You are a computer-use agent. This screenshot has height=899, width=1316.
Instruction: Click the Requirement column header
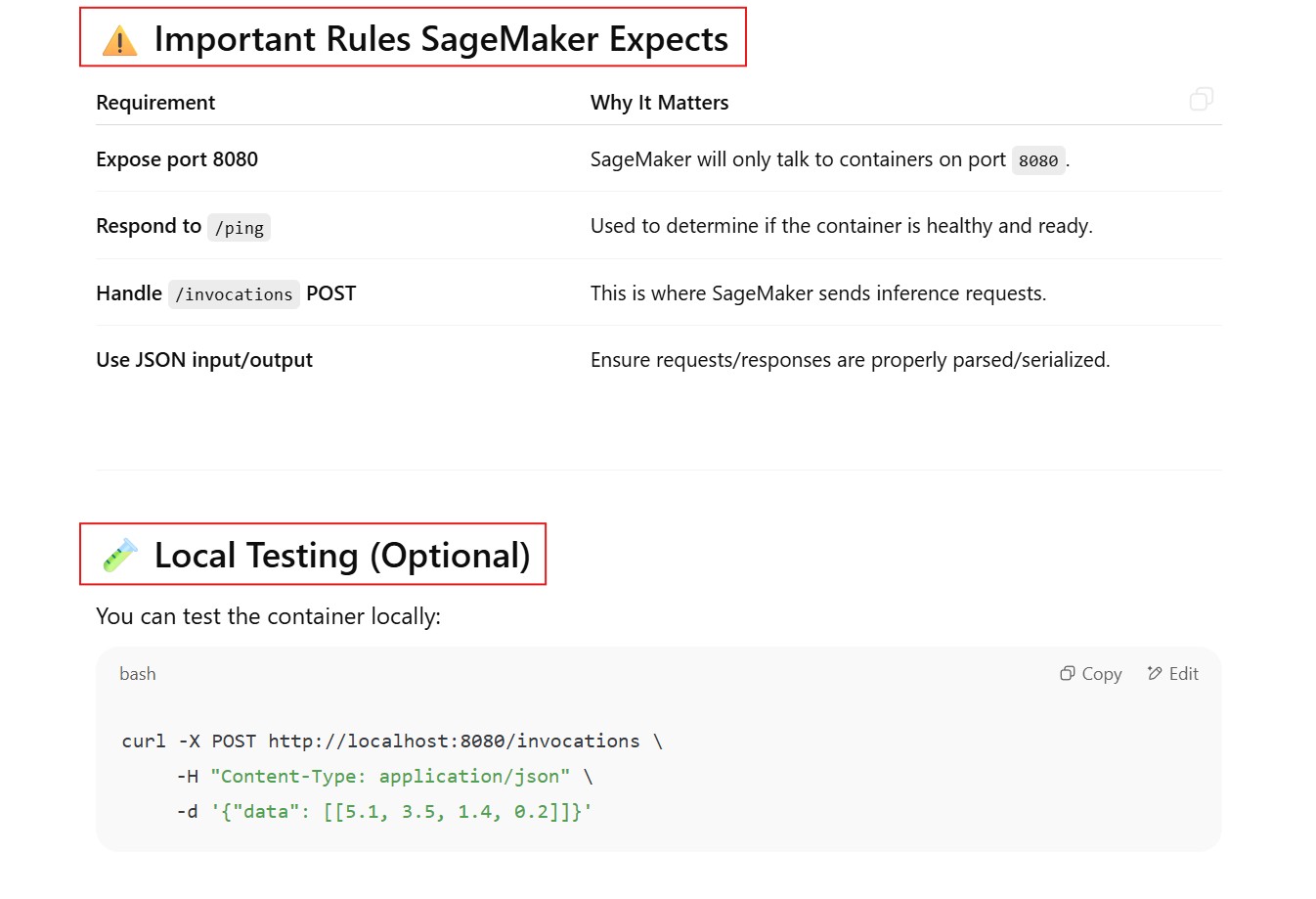coord(155,103)
